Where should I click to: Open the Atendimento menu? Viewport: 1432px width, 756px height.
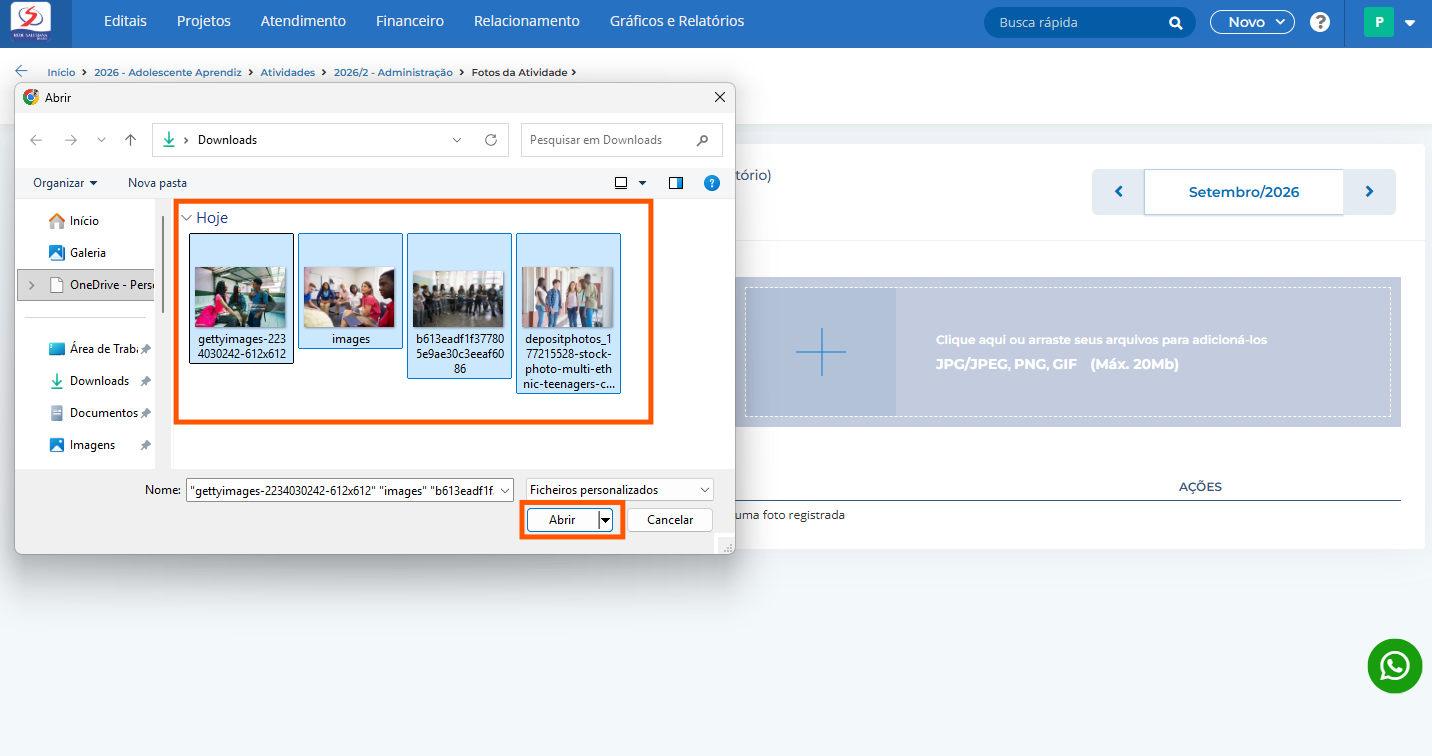[303, 21]
